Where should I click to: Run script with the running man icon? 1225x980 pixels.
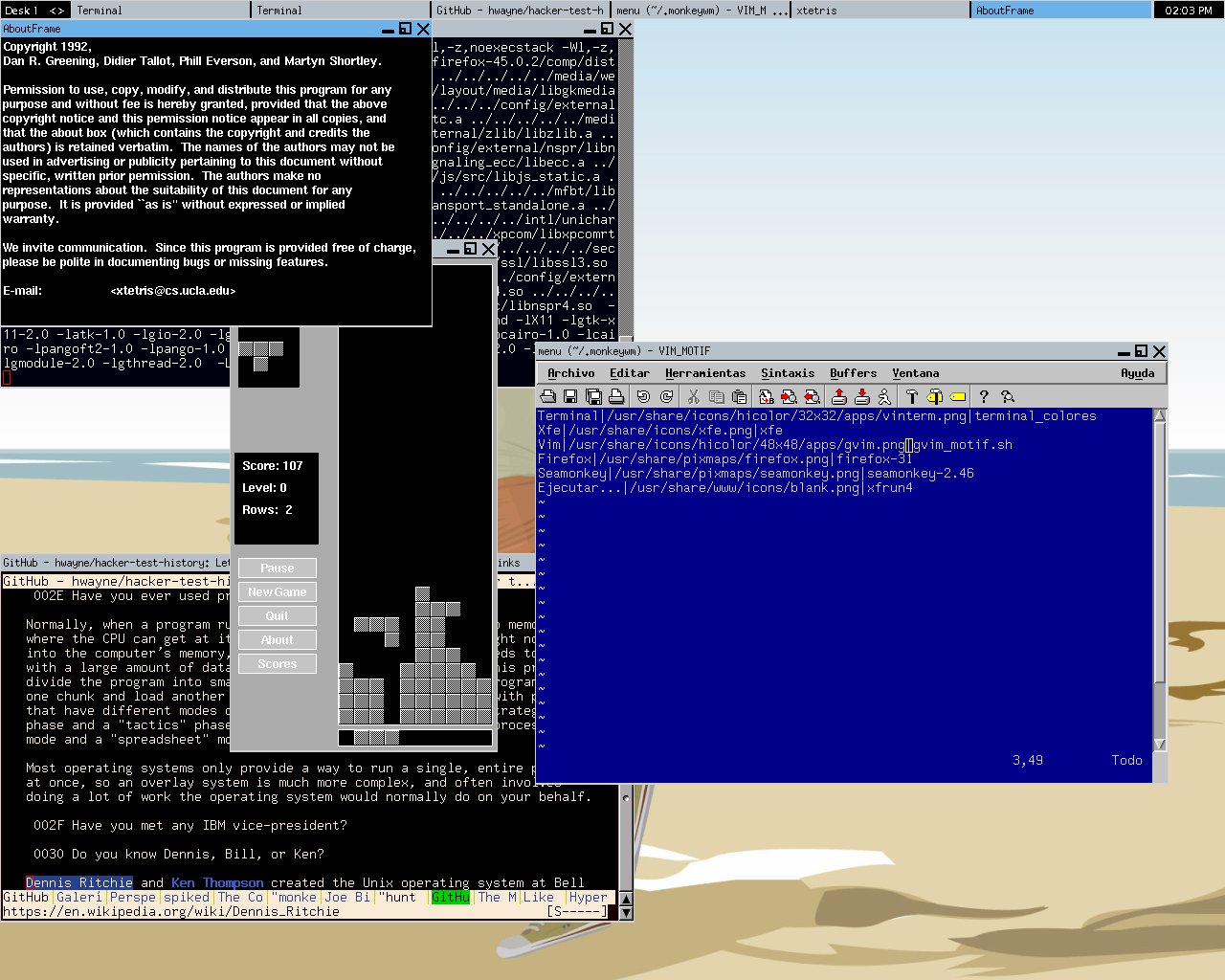tap(884, 396)
